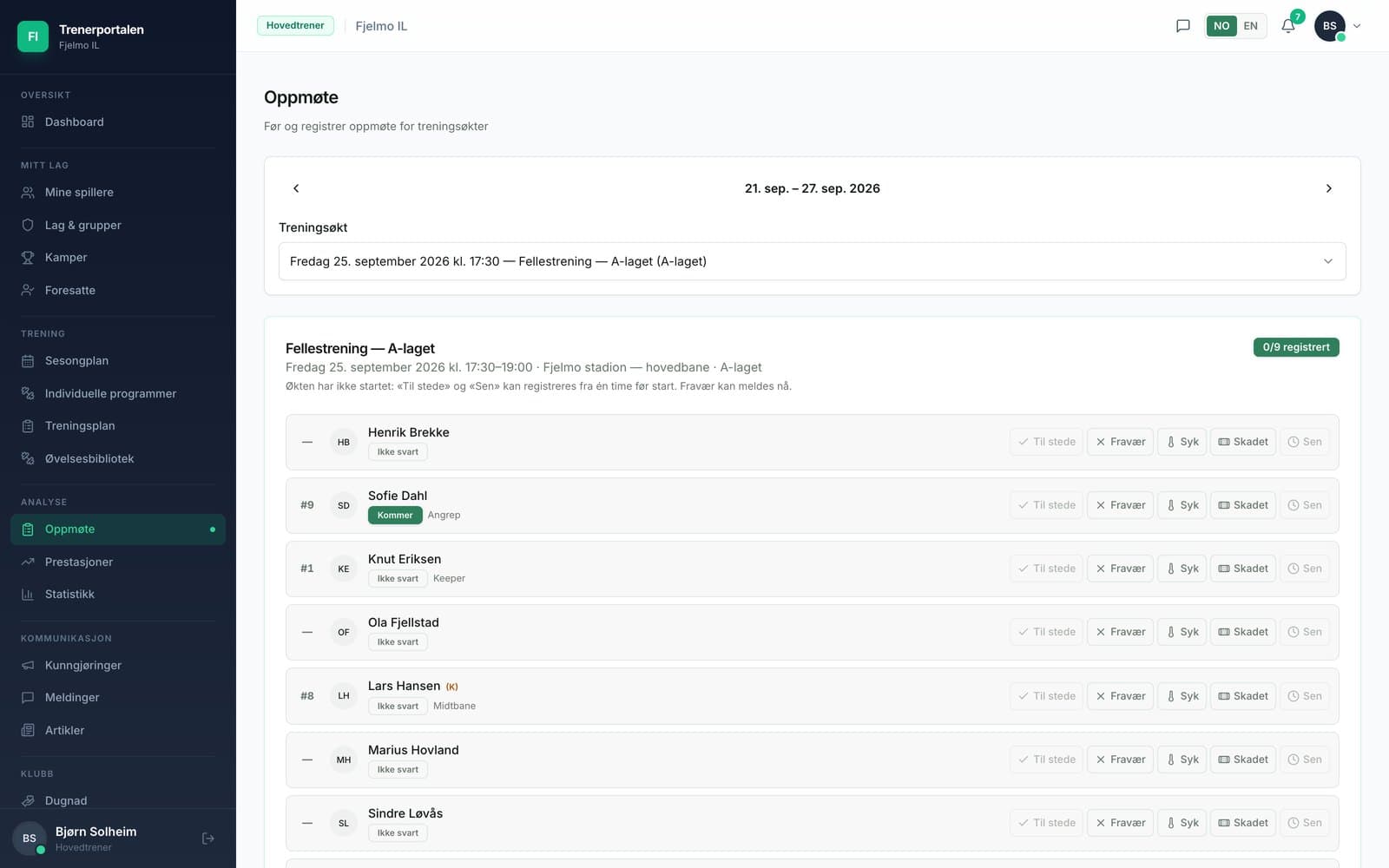The width and height of the screenshot is (1389, 868).
Task: Click Individuelle programmer icon in sidebar
Action: click(x=28, y=393)
